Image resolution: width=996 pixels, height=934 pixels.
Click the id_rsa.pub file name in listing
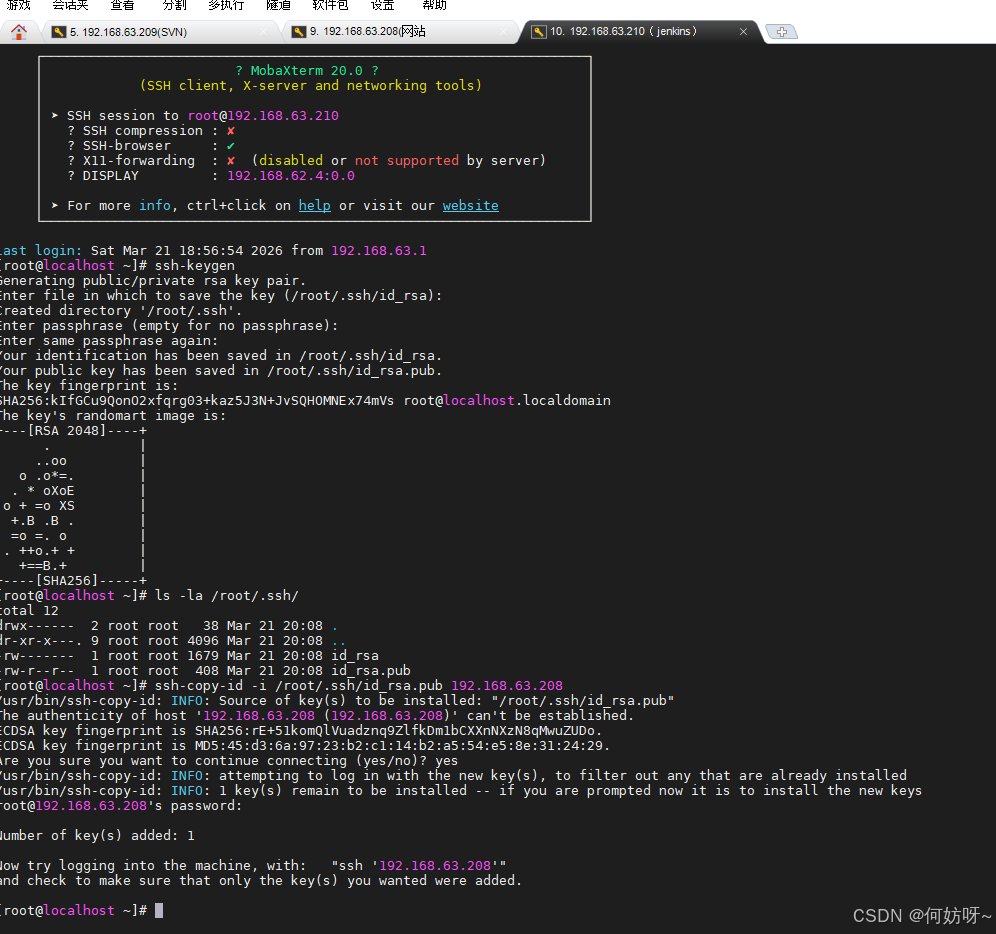coord(371,671)
